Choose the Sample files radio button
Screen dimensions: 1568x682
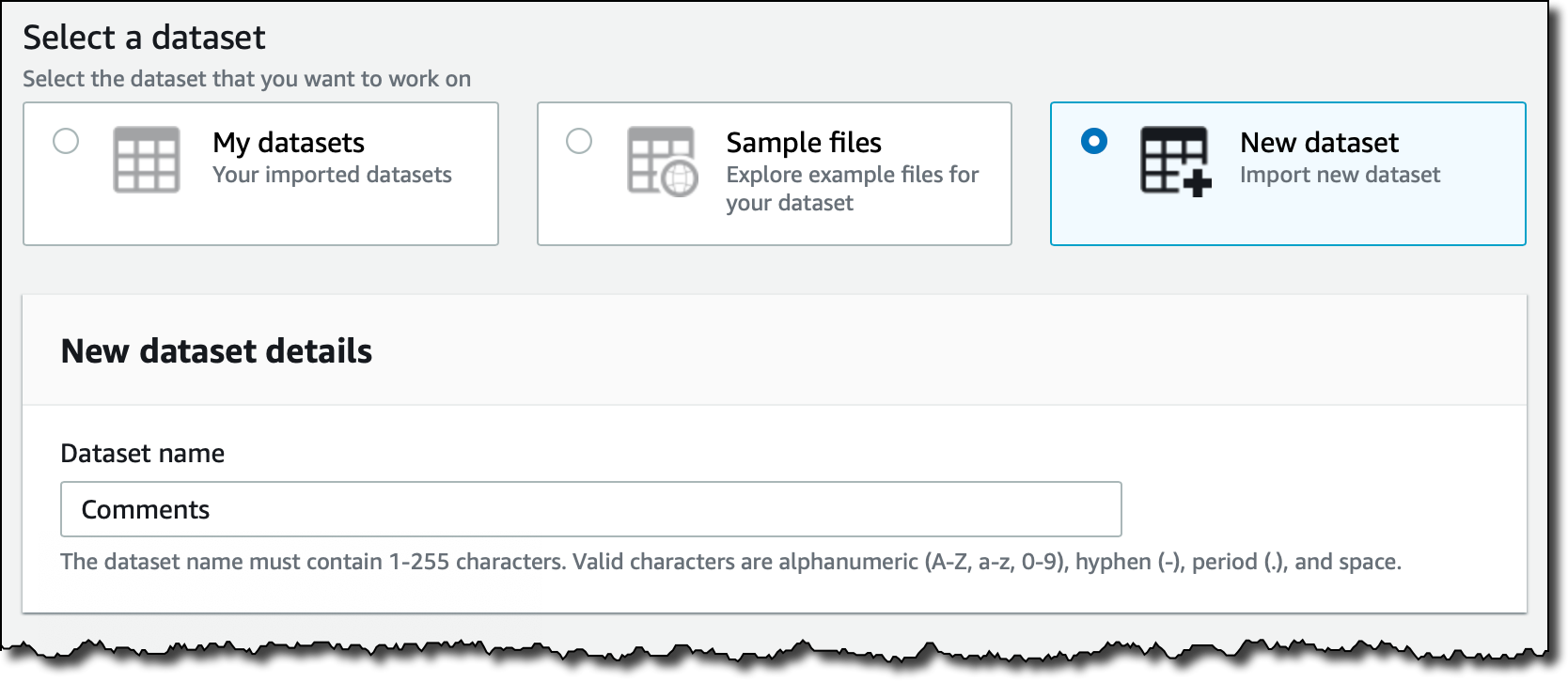tap(579, 142)
